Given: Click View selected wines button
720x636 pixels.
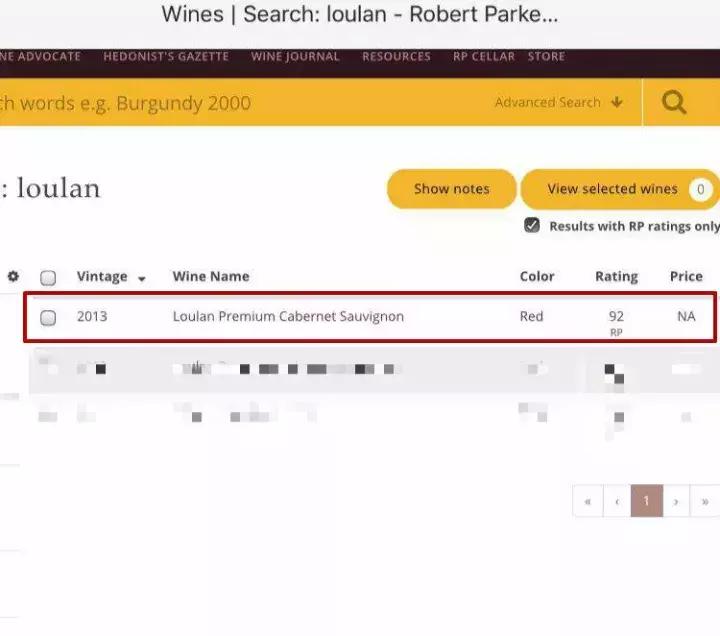Looking at the screenshot, I should click(x=620, y=189).
